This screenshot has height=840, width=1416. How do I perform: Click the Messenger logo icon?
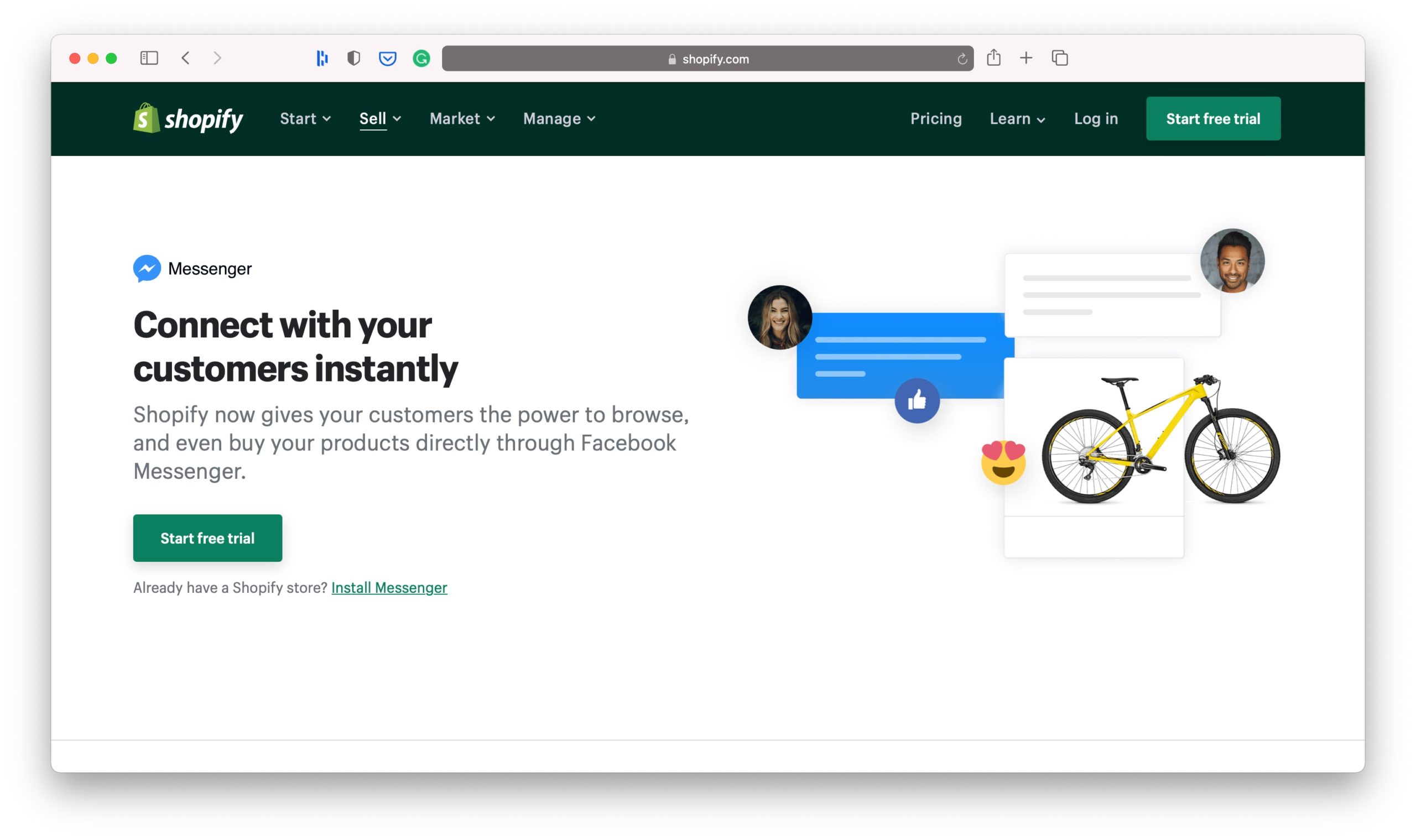tap(147, 268)
